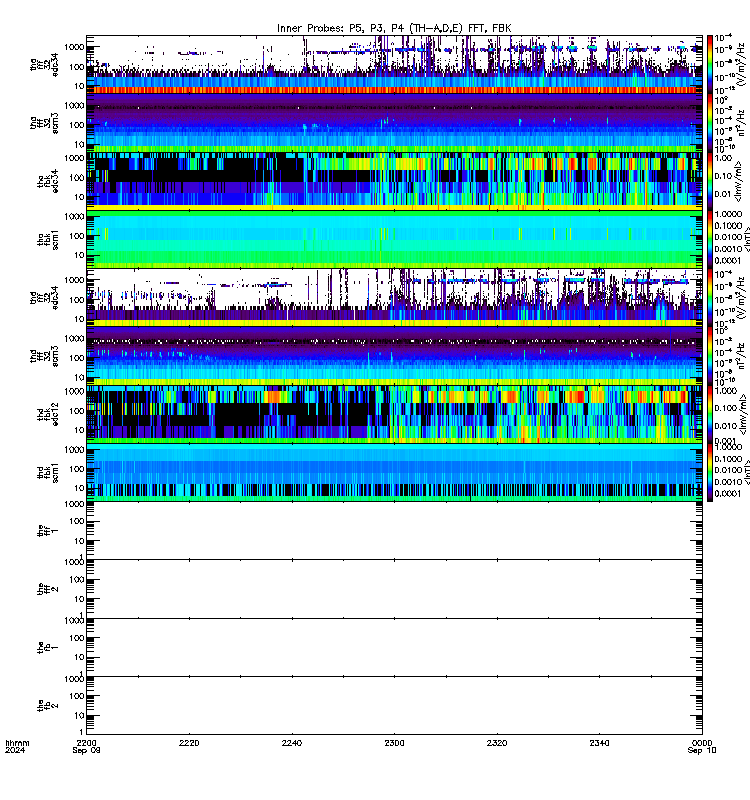Select the "tha fbk scm1" panel label
The image size is (750, 800).
click(48, 239)
